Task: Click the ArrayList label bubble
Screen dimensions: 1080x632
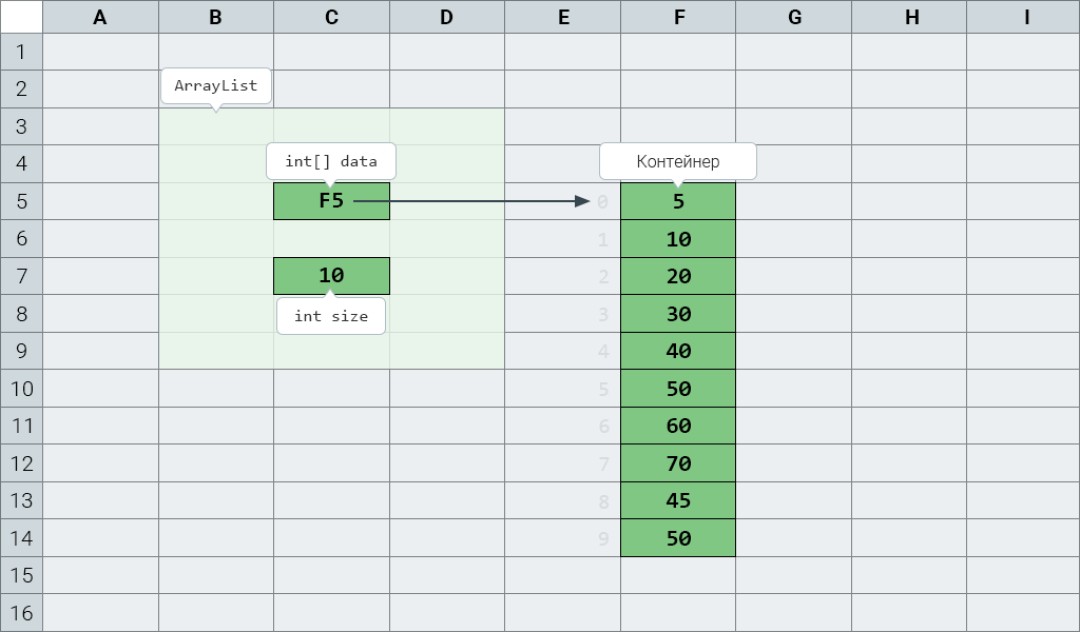Action: coord(216,86)
